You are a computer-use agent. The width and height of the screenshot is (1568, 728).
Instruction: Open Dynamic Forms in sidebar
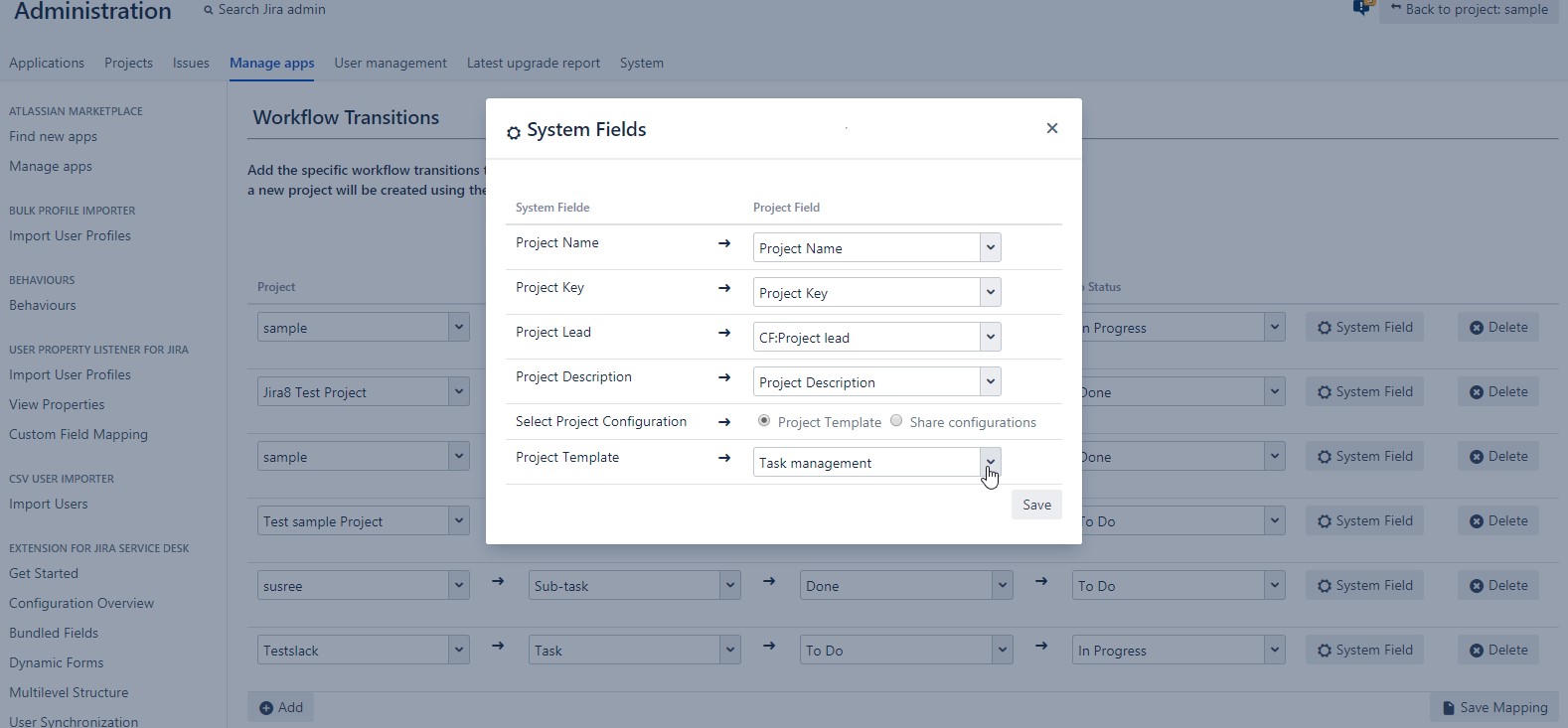[x=57, y=663]
